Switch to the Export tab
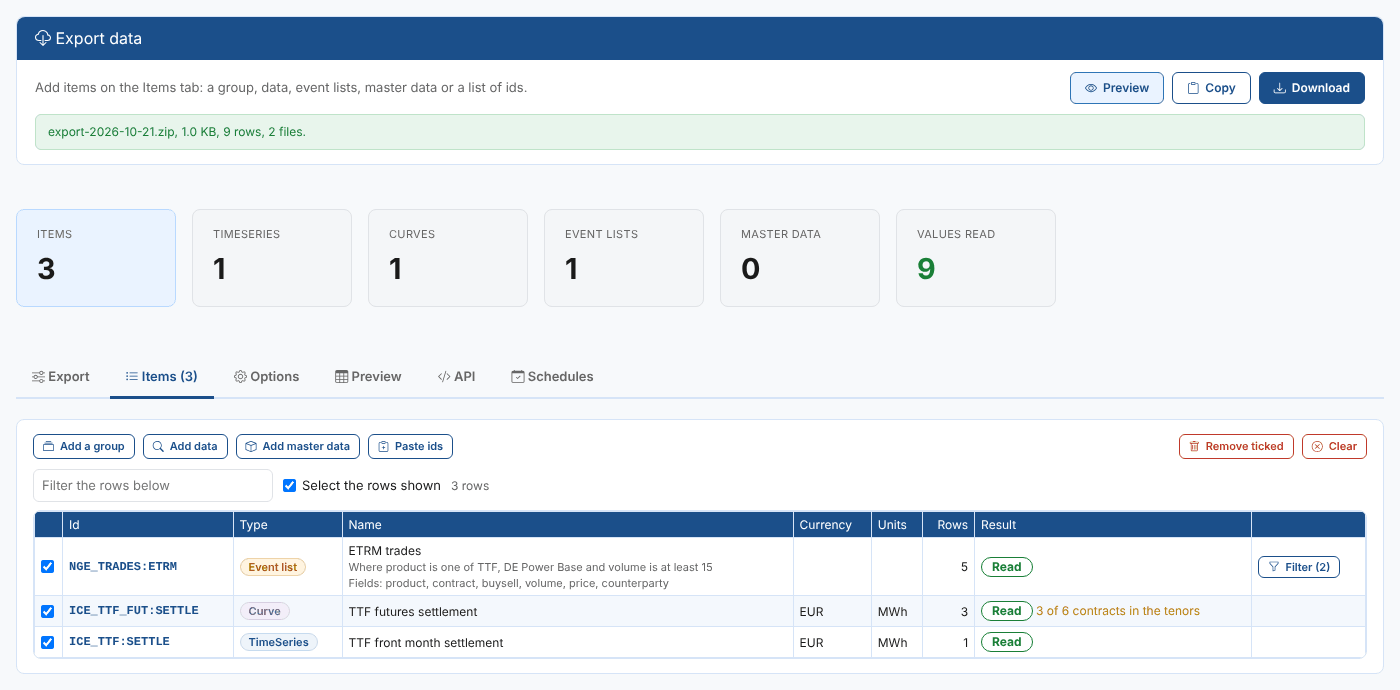1400x690 pixels. click(61, 377)
